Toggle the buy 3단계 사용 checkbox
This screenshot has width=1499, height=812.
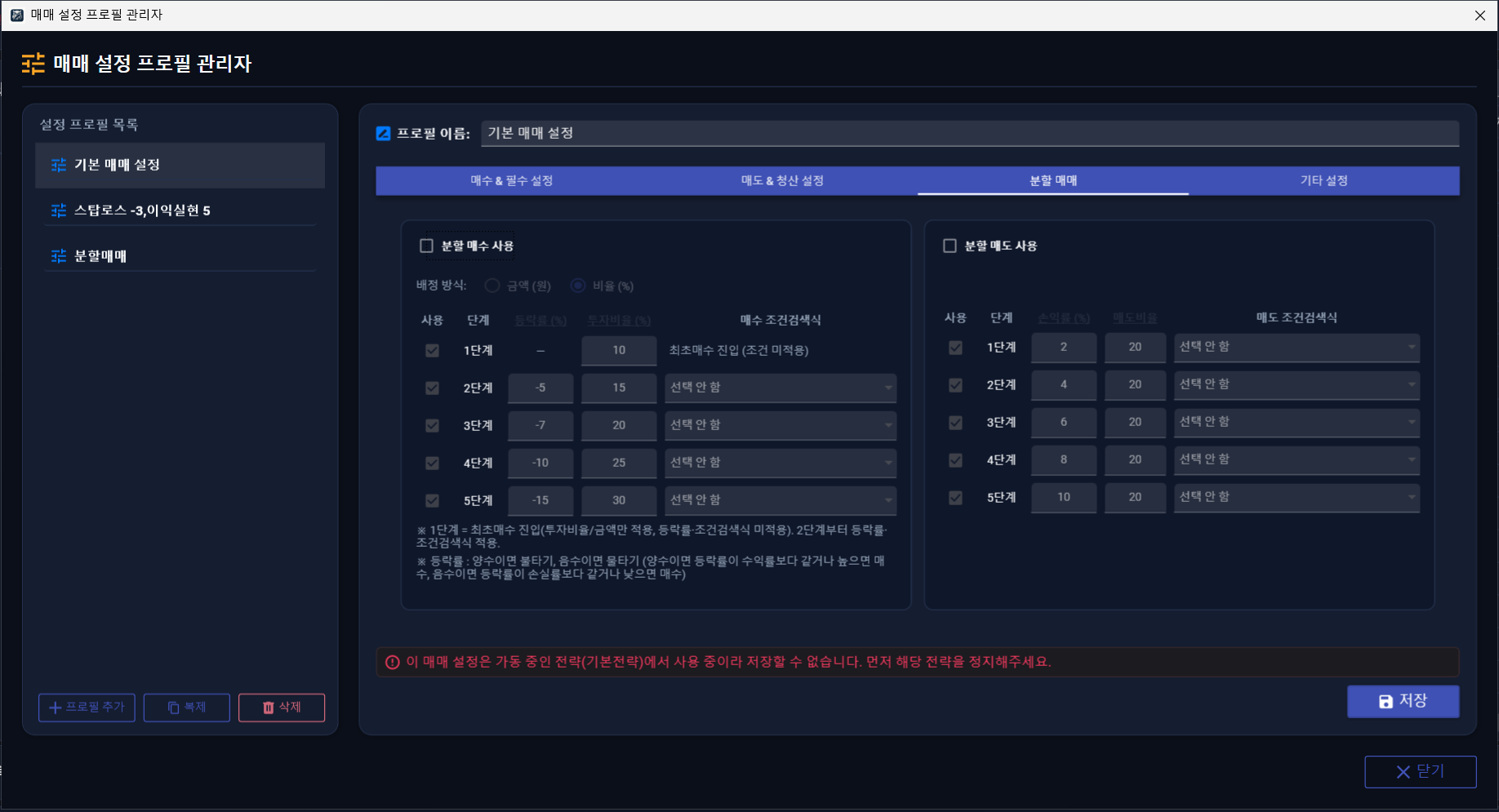[432, 425]
